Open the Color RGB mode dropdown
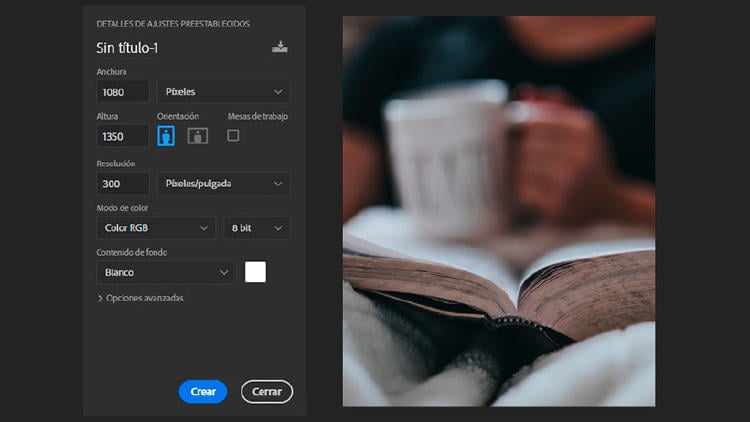Image resolution: width=750 pixels, height=422 pixels. (x=156, y=228)
